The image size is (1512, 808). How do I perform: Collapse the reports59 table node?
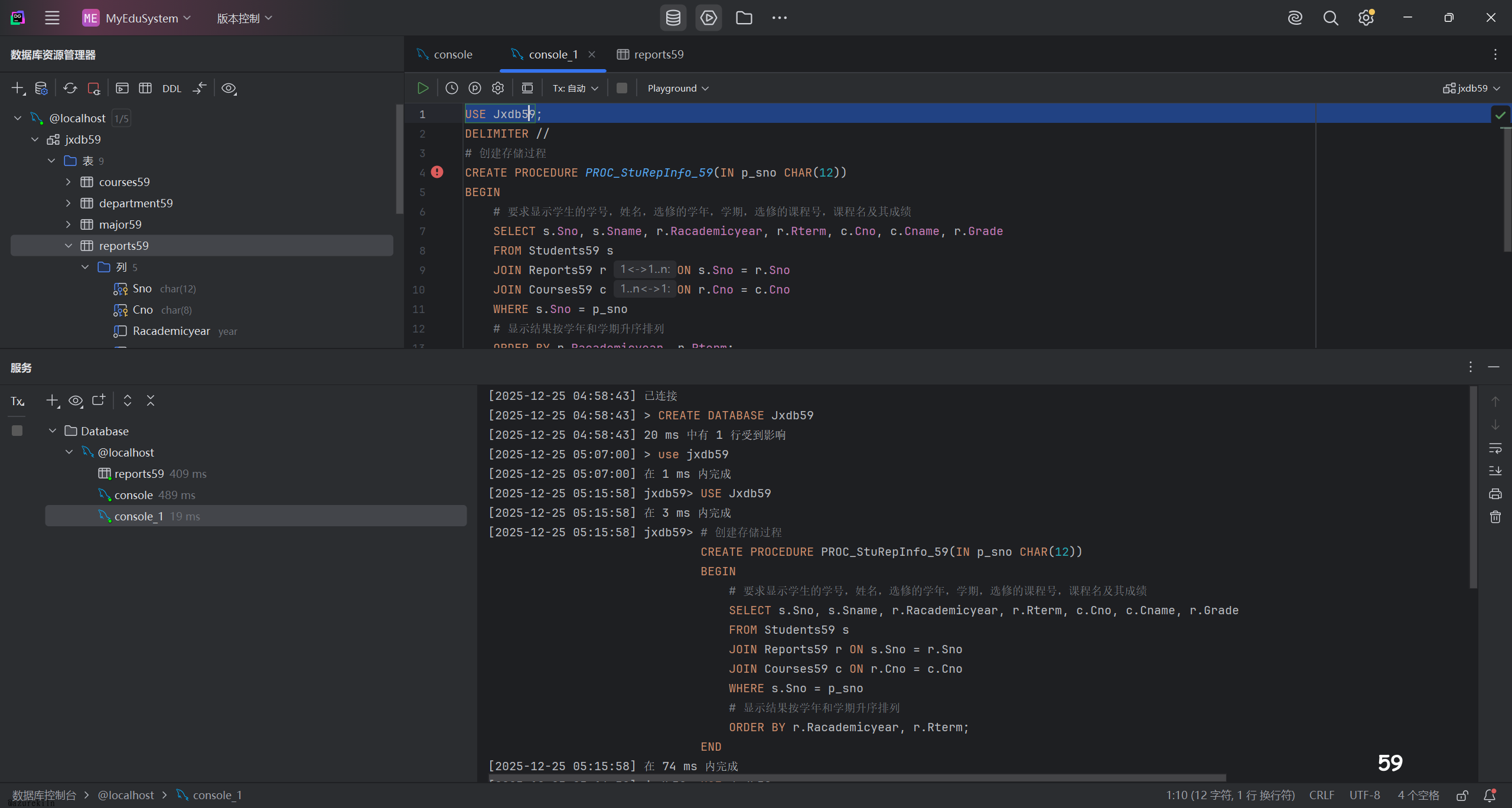(69, 246)
